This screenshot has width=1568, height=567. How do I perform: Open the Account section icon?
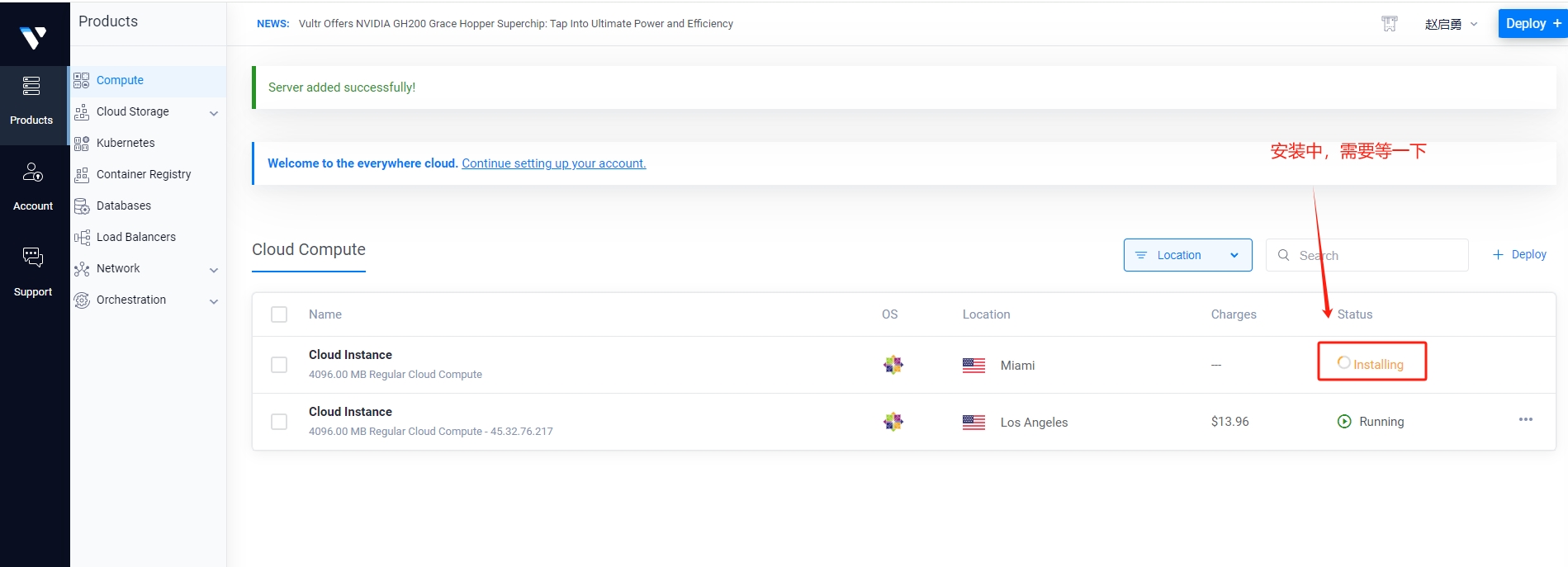pyautogui.click(x=33, y=172)
